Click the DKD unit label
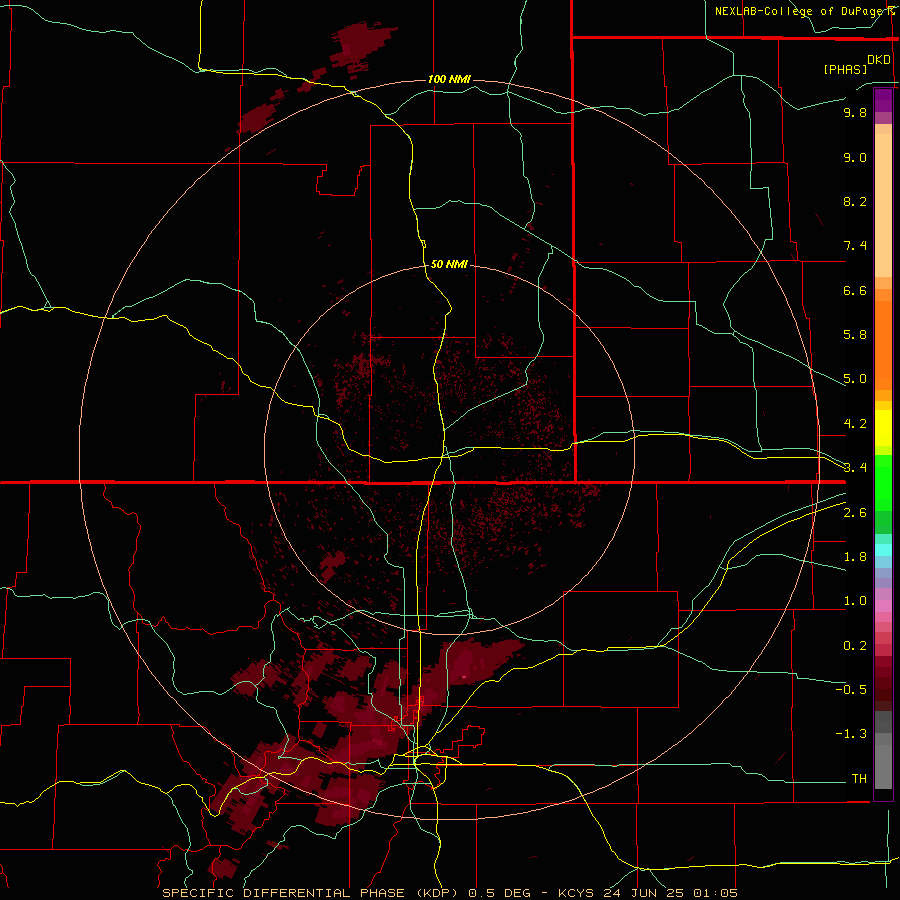This screenshot has height=900, width=900. [x=879, y=60]
